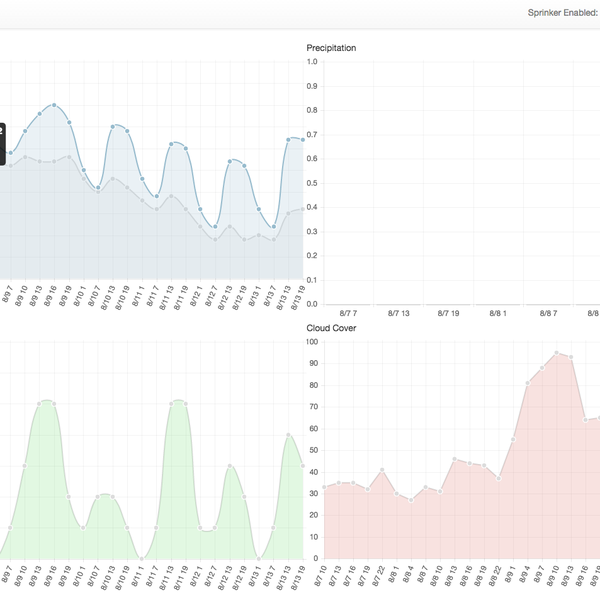Select green chart's last data point at 8/13 19
The width and height of the screenshot is (600, 600).
[x=302, y=466]
